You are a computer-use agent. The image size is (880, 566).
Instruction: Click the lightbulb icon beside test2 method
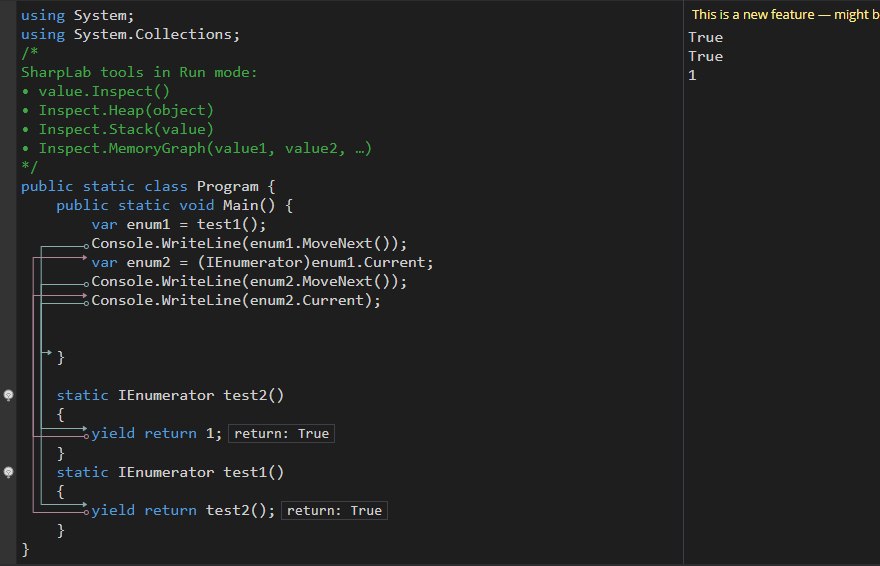click(9, 395)
